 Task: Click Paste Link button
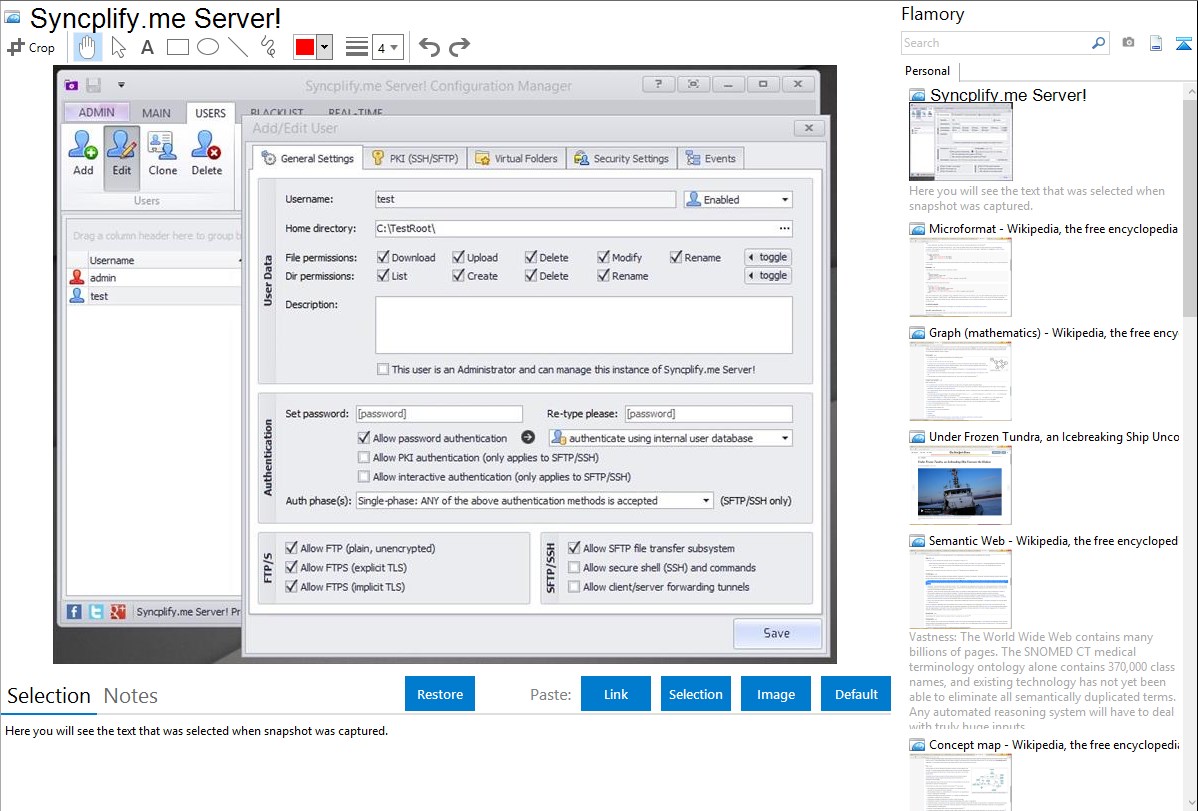(x=616, y=694)
